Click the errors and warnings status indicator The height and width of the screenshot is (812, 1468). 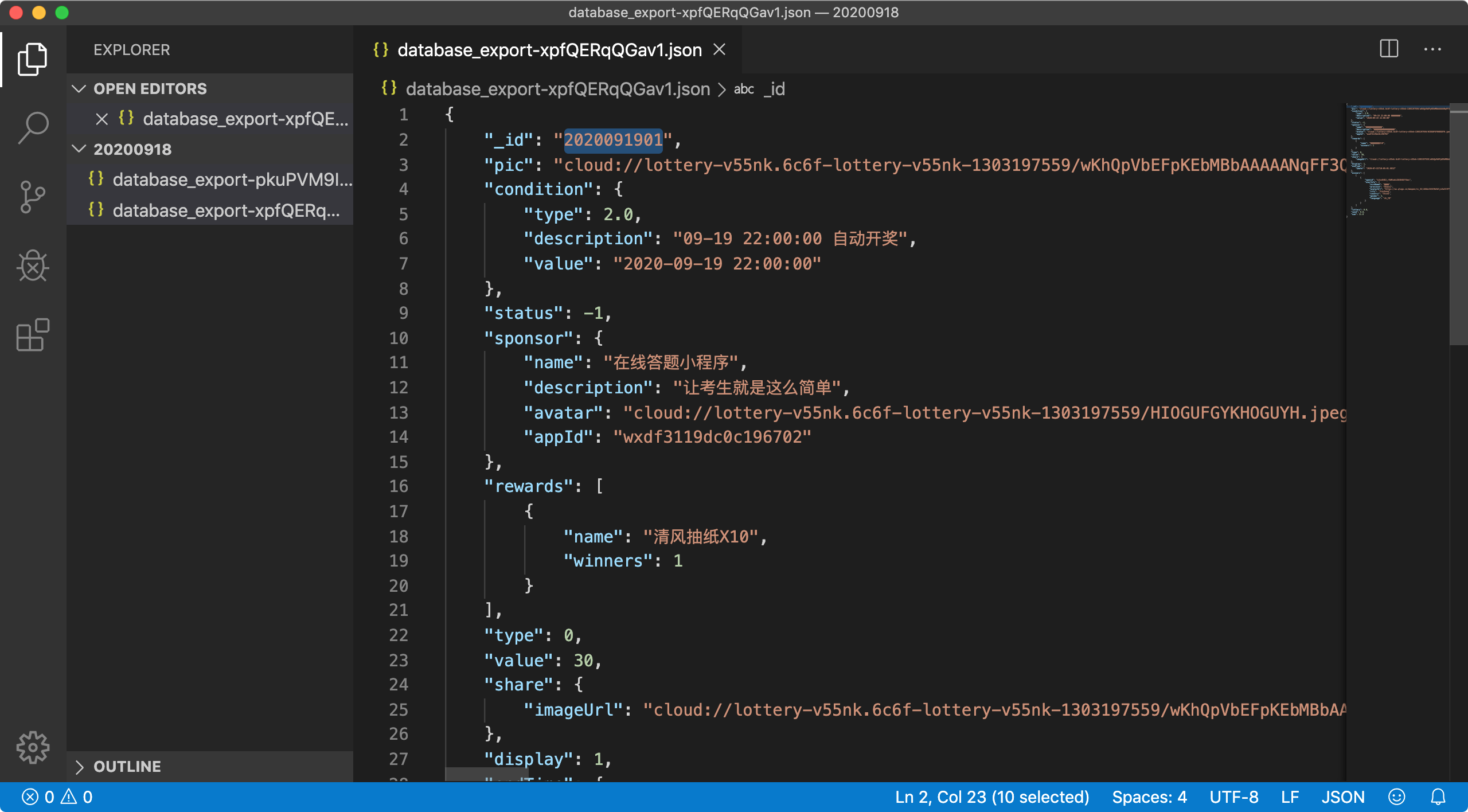(57, 797)
